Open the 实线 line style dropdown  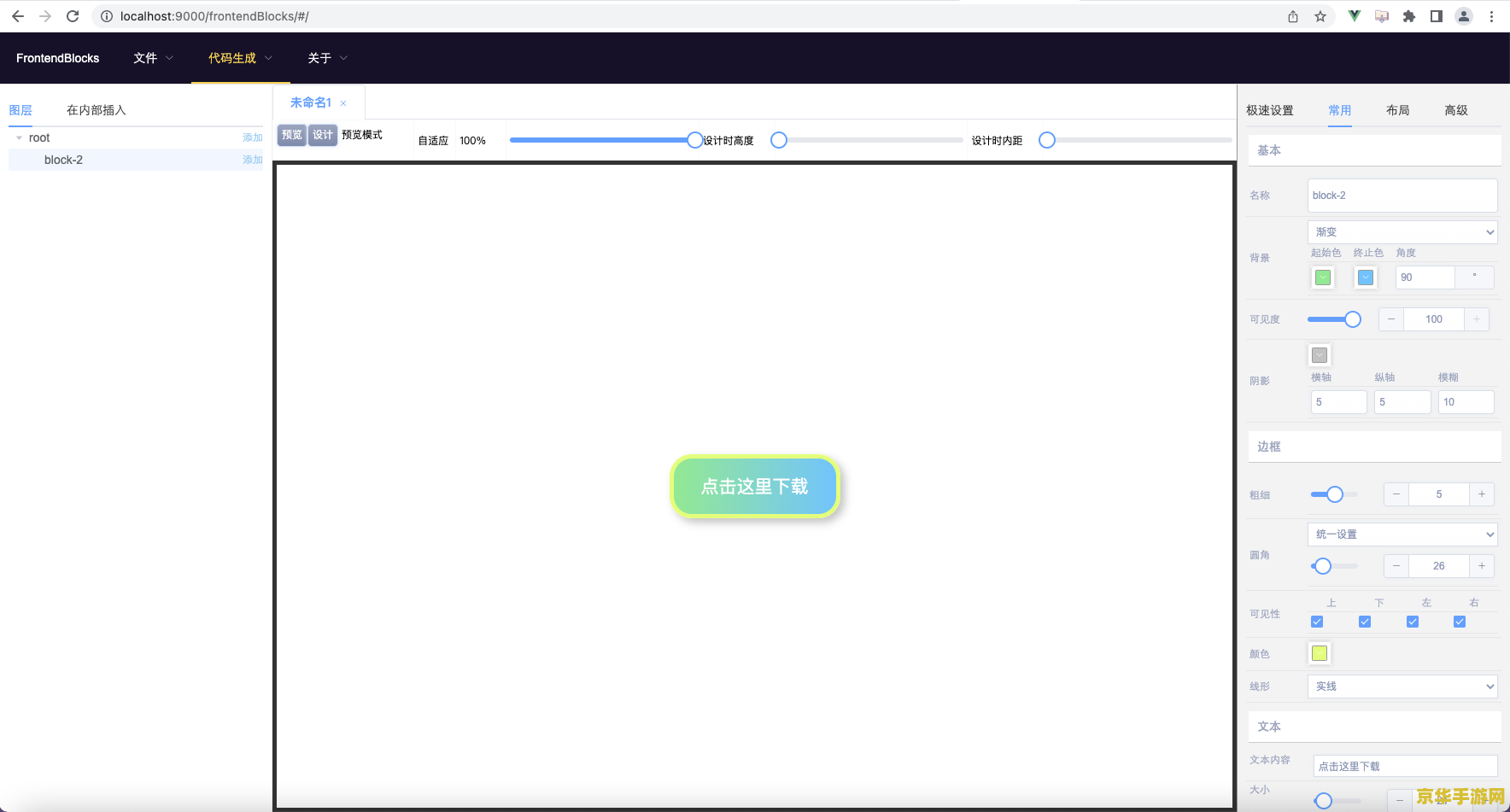[1402, 686]
